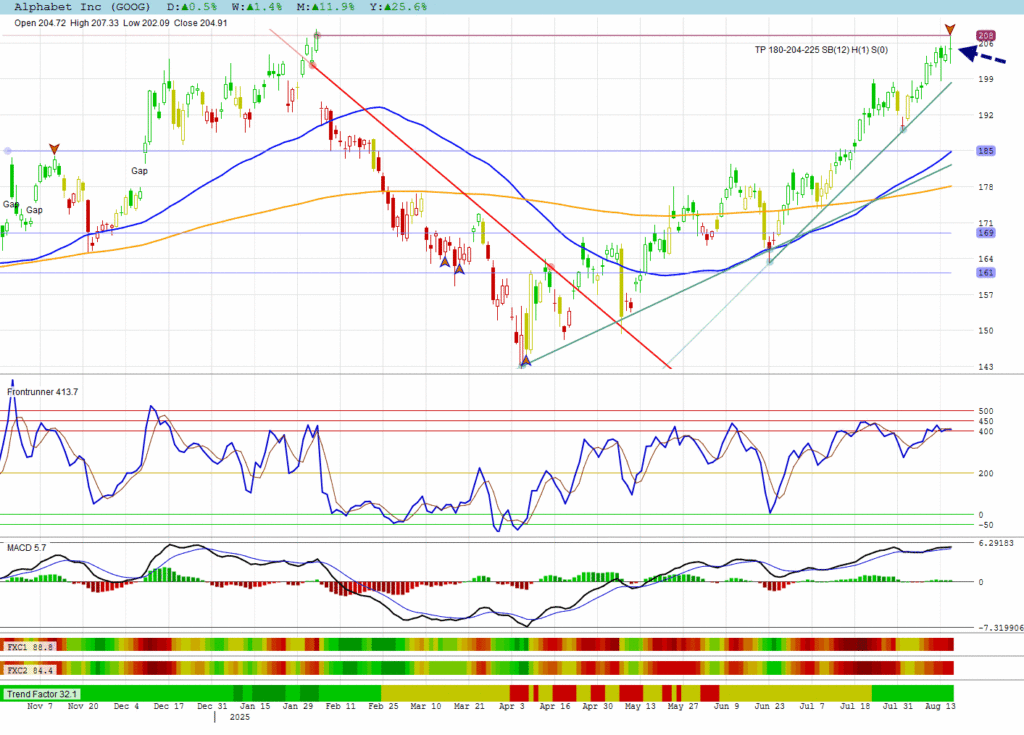Click the '2025' year marker on the time axis

[240, 717]
